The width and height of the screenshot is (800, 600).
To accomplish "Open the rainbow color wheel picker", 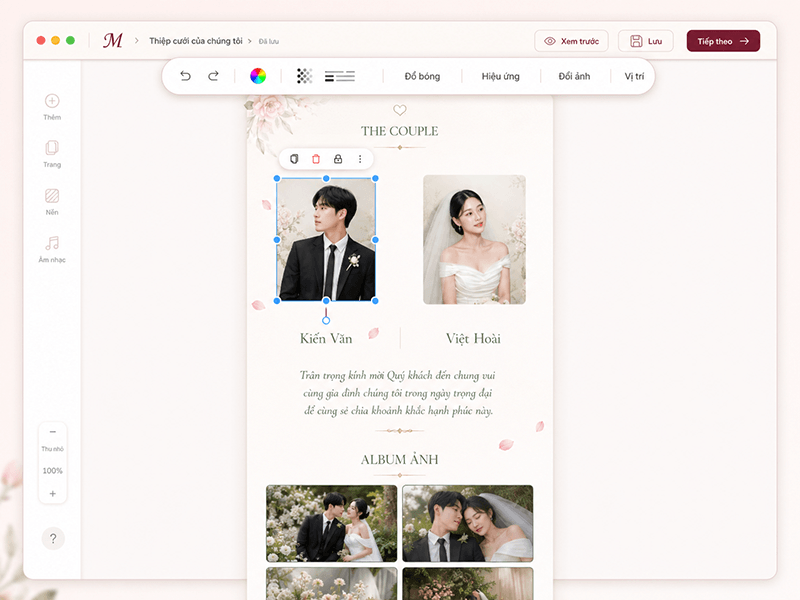I will [x=258, y=76].
